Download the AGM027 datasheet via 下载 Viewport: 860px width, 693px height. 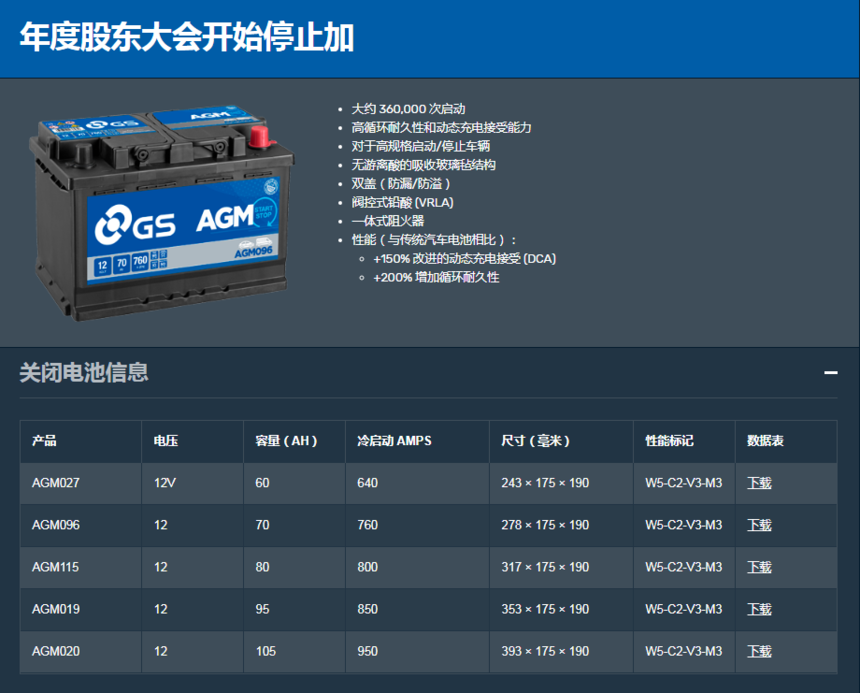pyautogui.click(x=759, y=483)
